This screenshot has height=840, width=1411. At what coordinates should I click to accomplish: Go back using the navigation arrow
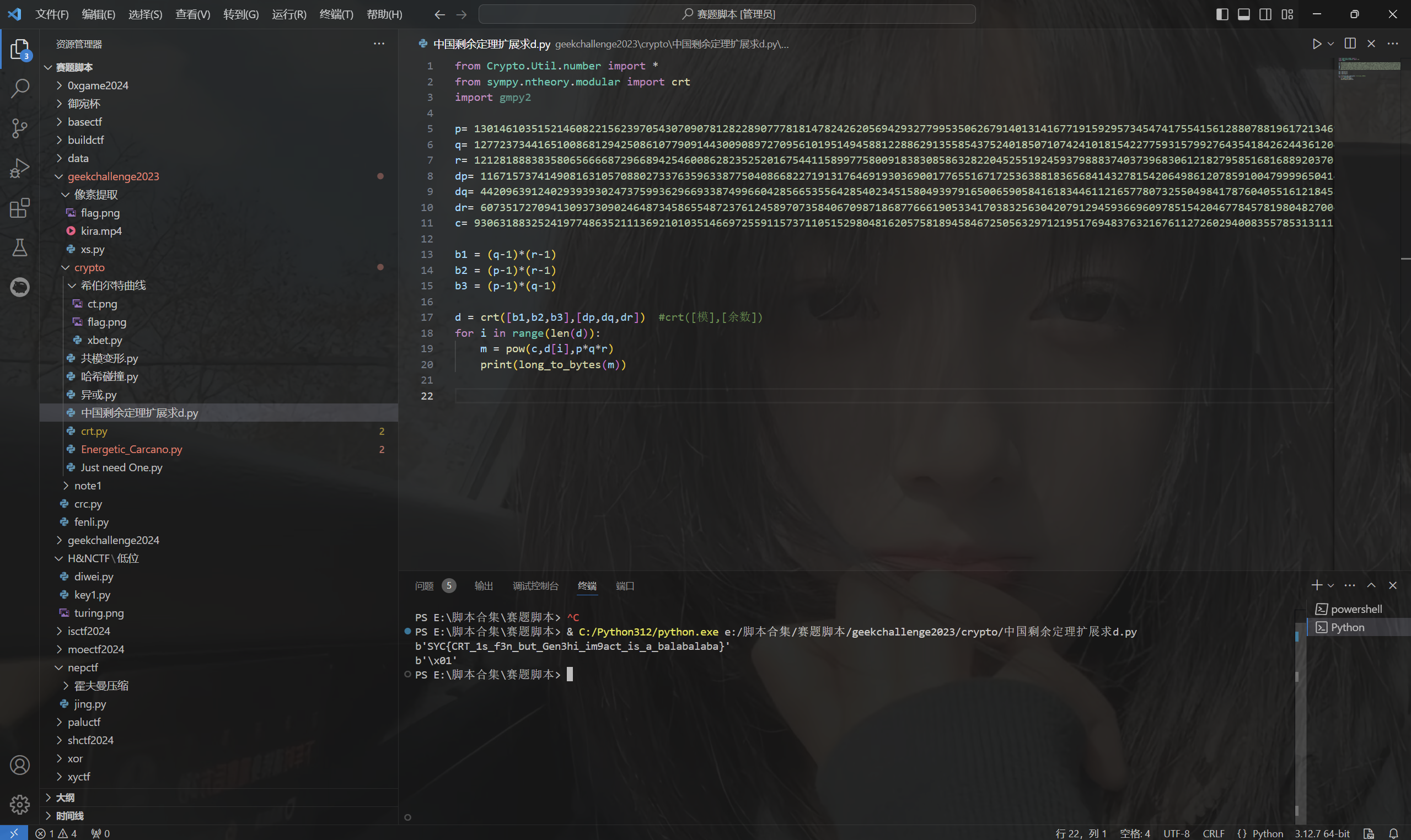pos(439,14)
